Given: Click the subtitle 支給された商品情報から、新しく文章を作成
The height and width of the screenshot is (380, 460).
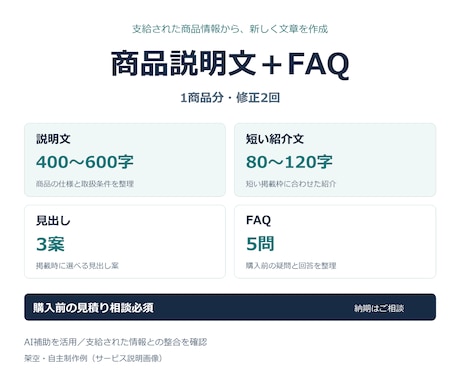Looking at the screenshot, I should [x=230, y=29].
